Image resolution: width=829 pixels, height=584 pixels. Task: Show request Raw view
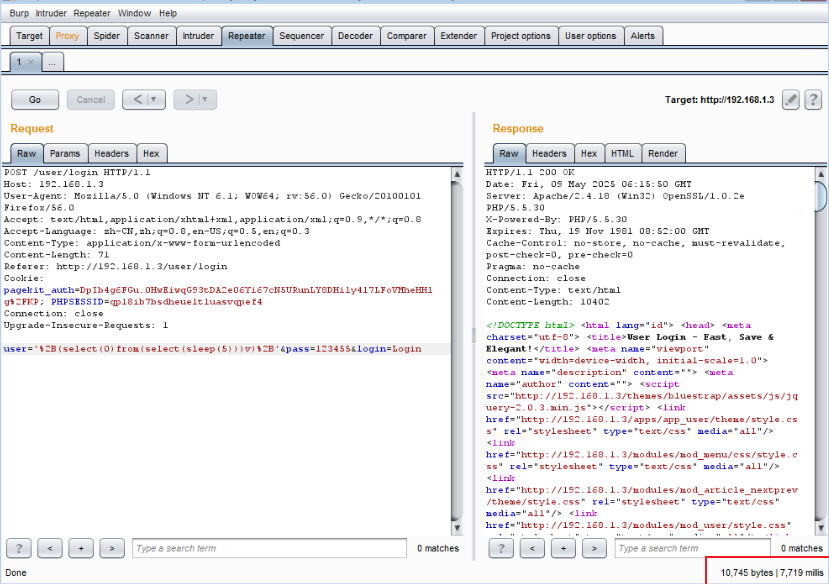click(26, 153)
